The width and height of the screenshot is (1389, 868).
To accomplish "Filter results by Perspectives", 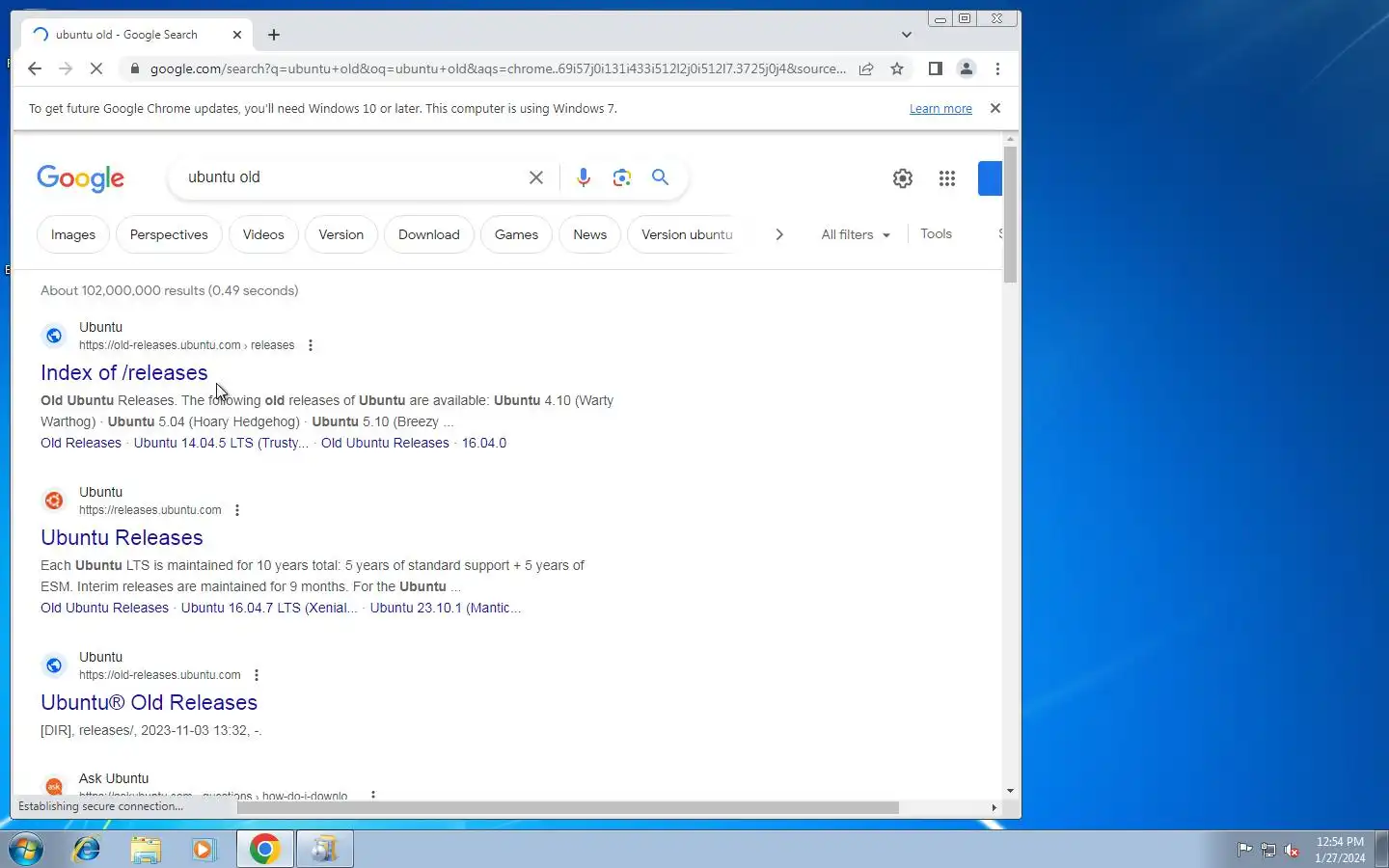I will click(169, 234).
